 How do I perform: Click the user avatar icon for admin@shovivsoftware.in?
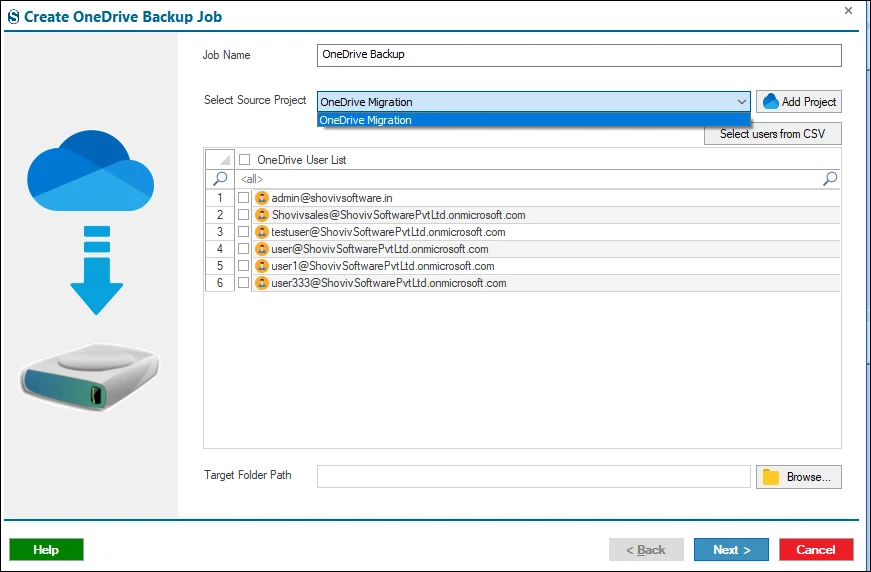point(262,198)
